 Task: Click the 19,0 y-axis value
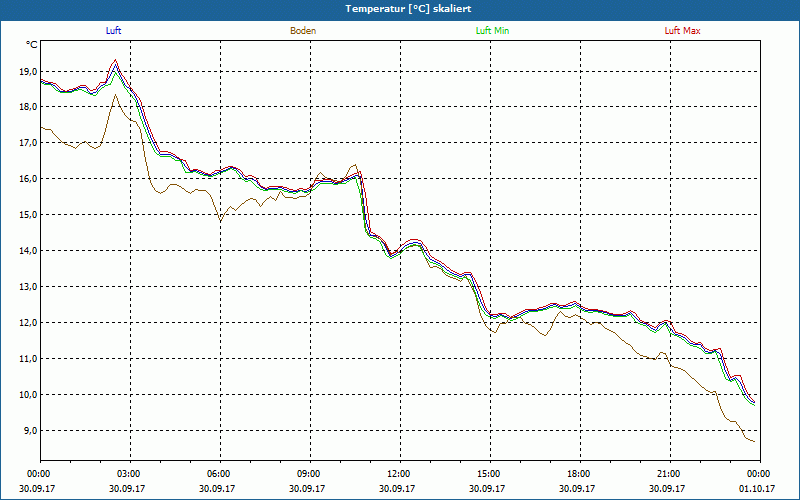29,72
